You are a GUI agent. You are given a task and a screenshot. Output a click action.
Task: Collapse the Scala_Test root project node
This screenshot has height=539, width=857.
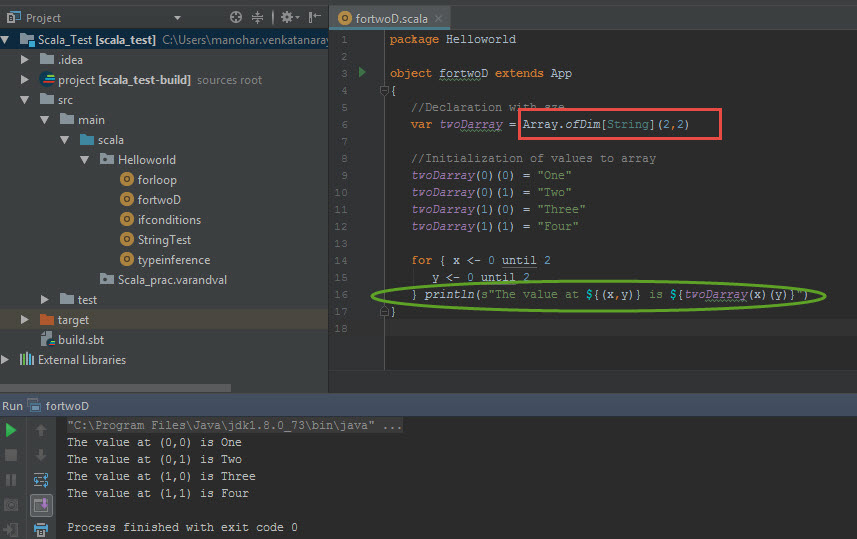(x=5, y=40)
